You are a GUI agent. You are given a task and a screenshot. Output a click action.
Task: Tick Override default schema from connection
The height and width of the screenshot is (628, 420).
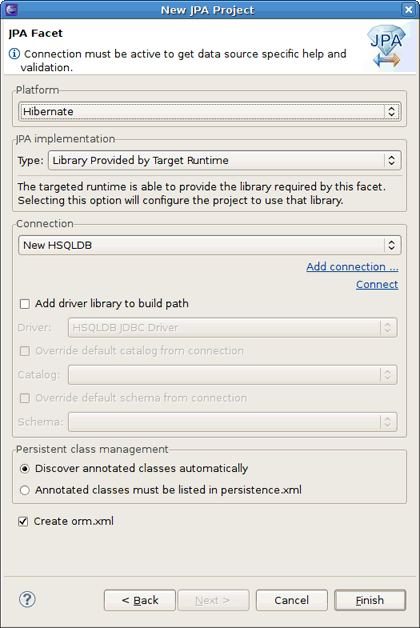click(25, 399)
